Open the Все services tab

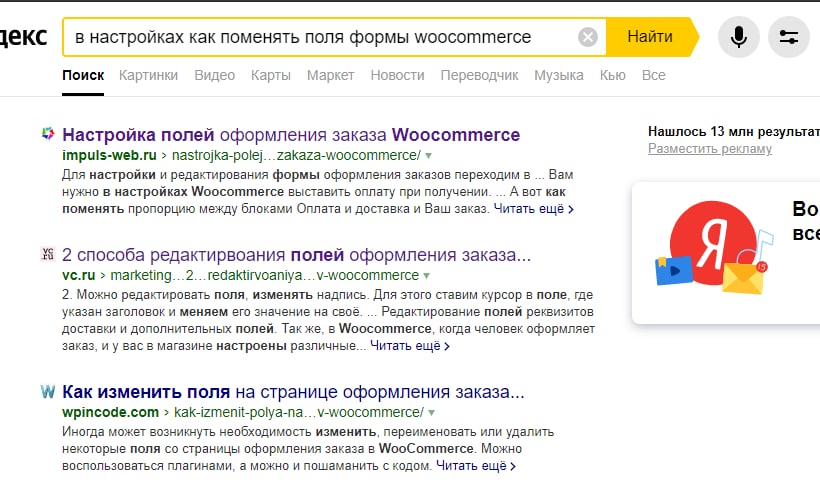tap(654, 75)
